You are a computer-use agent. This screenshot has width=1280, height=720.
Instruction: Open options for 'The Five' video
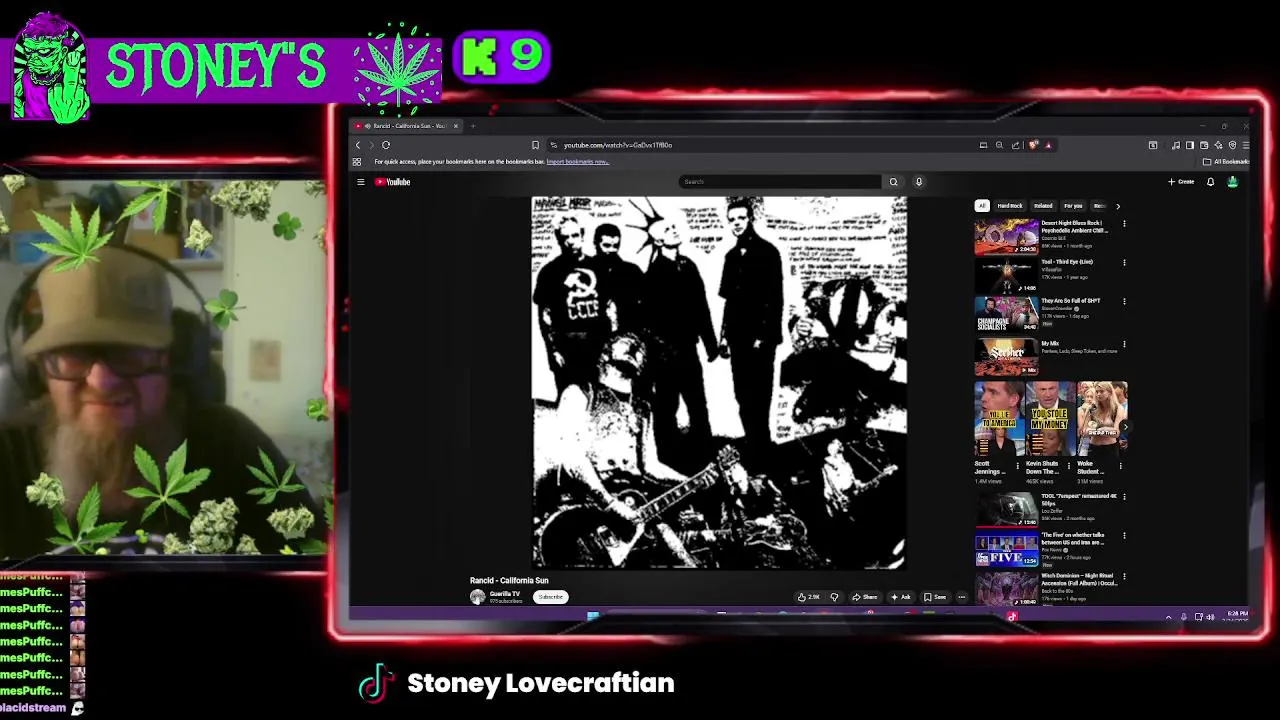pyautogui.click(x=1124, y=536)
